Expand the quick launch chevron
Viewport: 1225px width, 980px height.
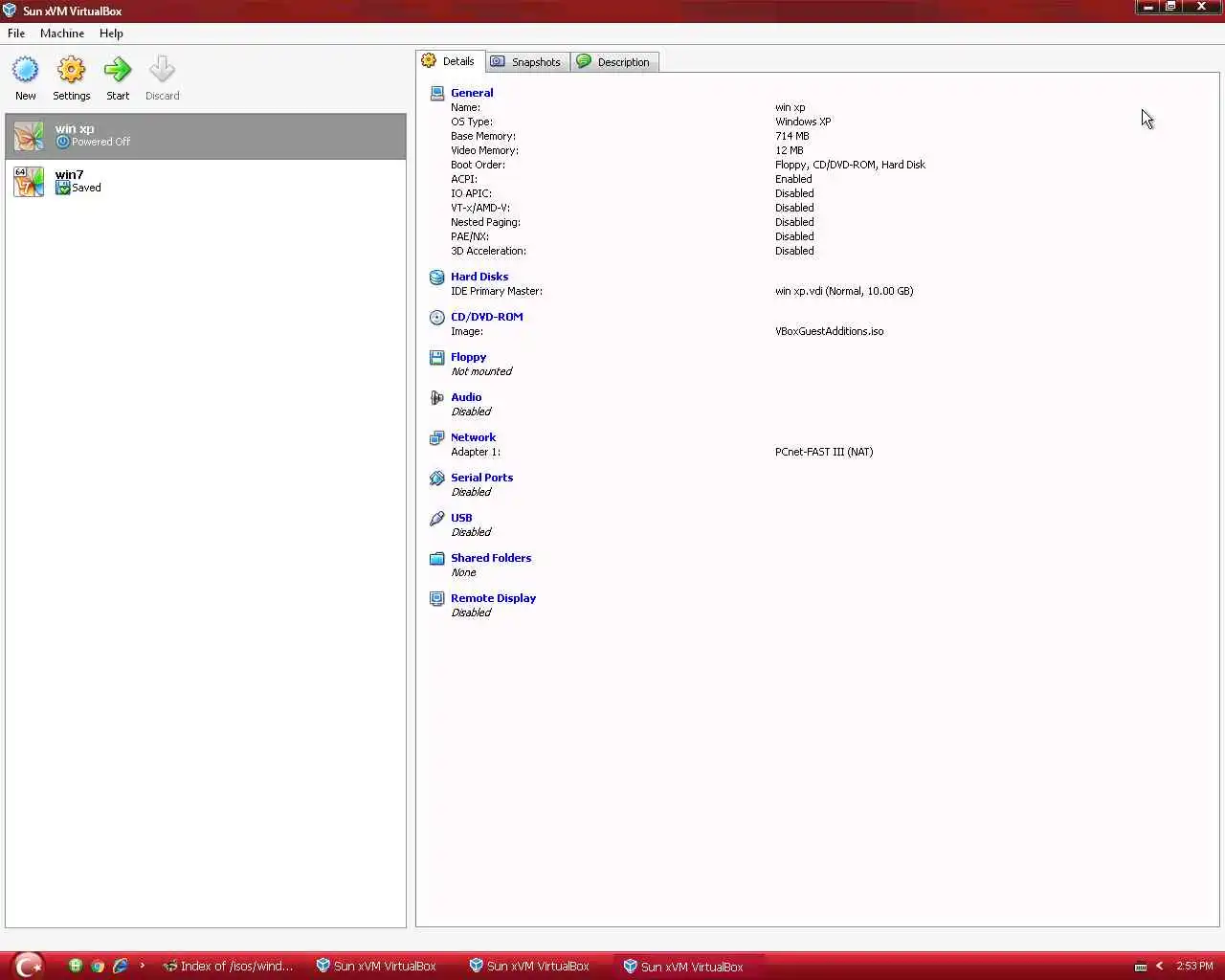tap(142, 966)
